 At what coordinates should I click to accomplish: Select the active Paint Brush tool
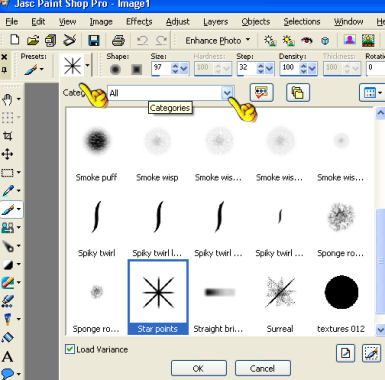tap(8, 209)
